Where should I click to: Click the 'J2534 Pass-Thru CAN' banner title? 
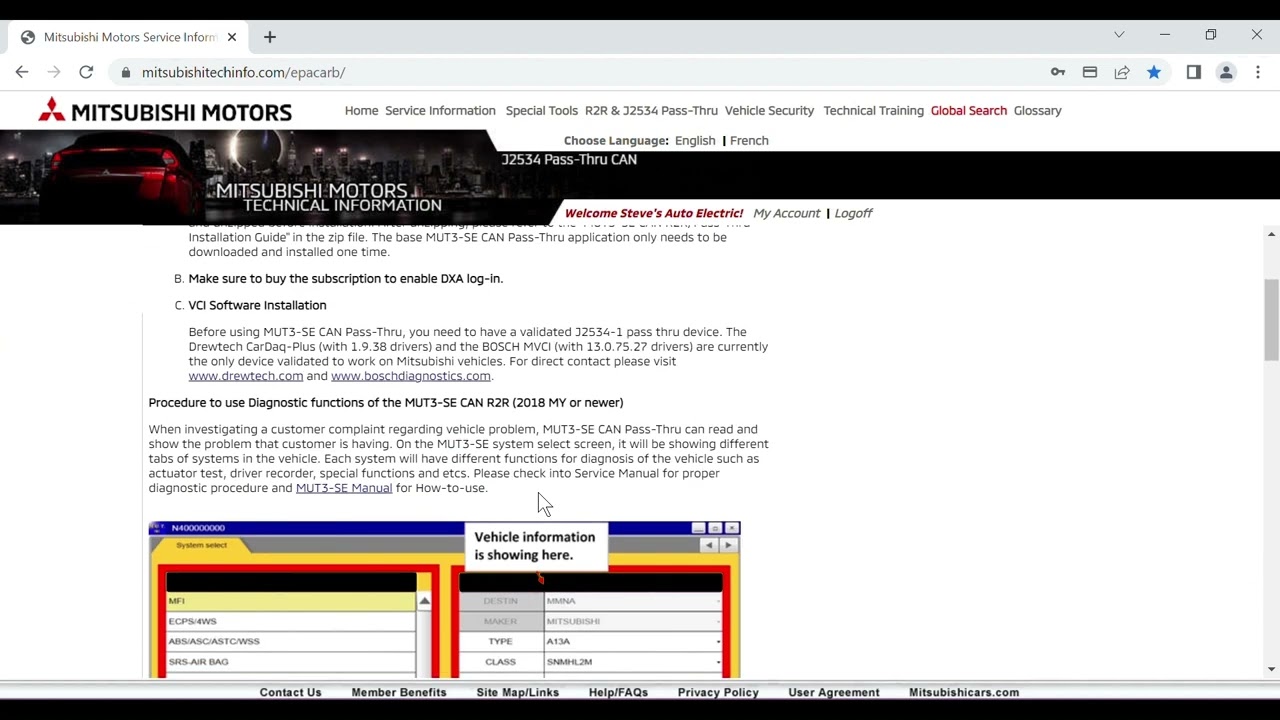[x=569, y=160]
